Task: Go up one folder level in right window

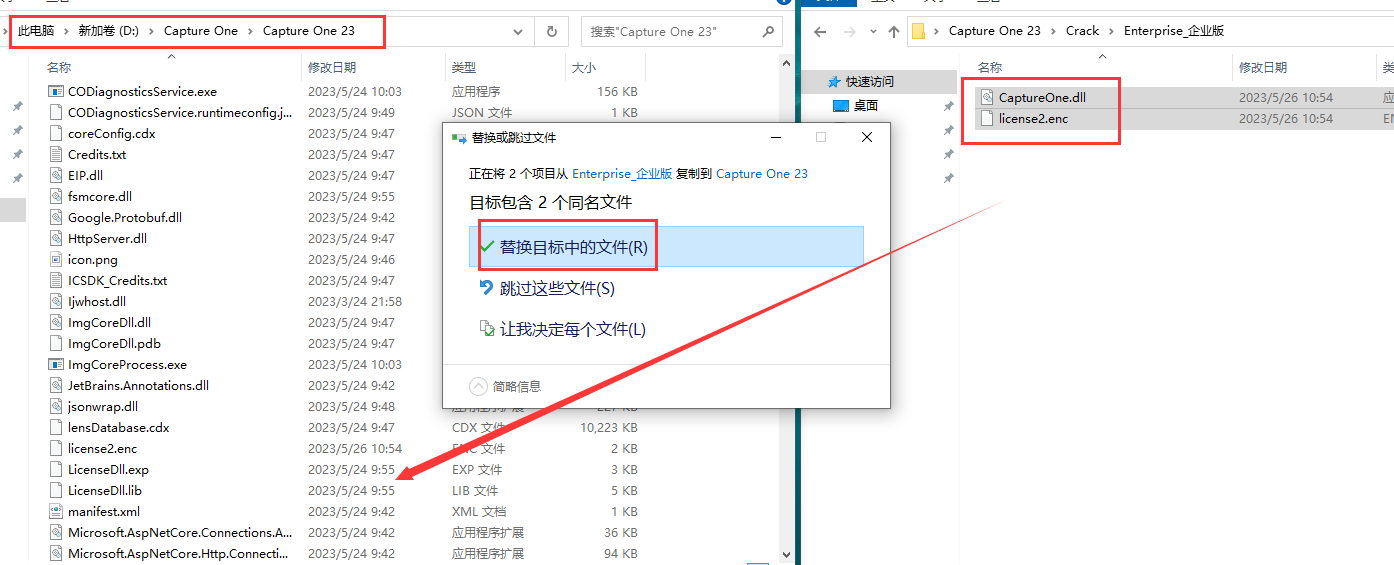Action: (x=894, y=32)
